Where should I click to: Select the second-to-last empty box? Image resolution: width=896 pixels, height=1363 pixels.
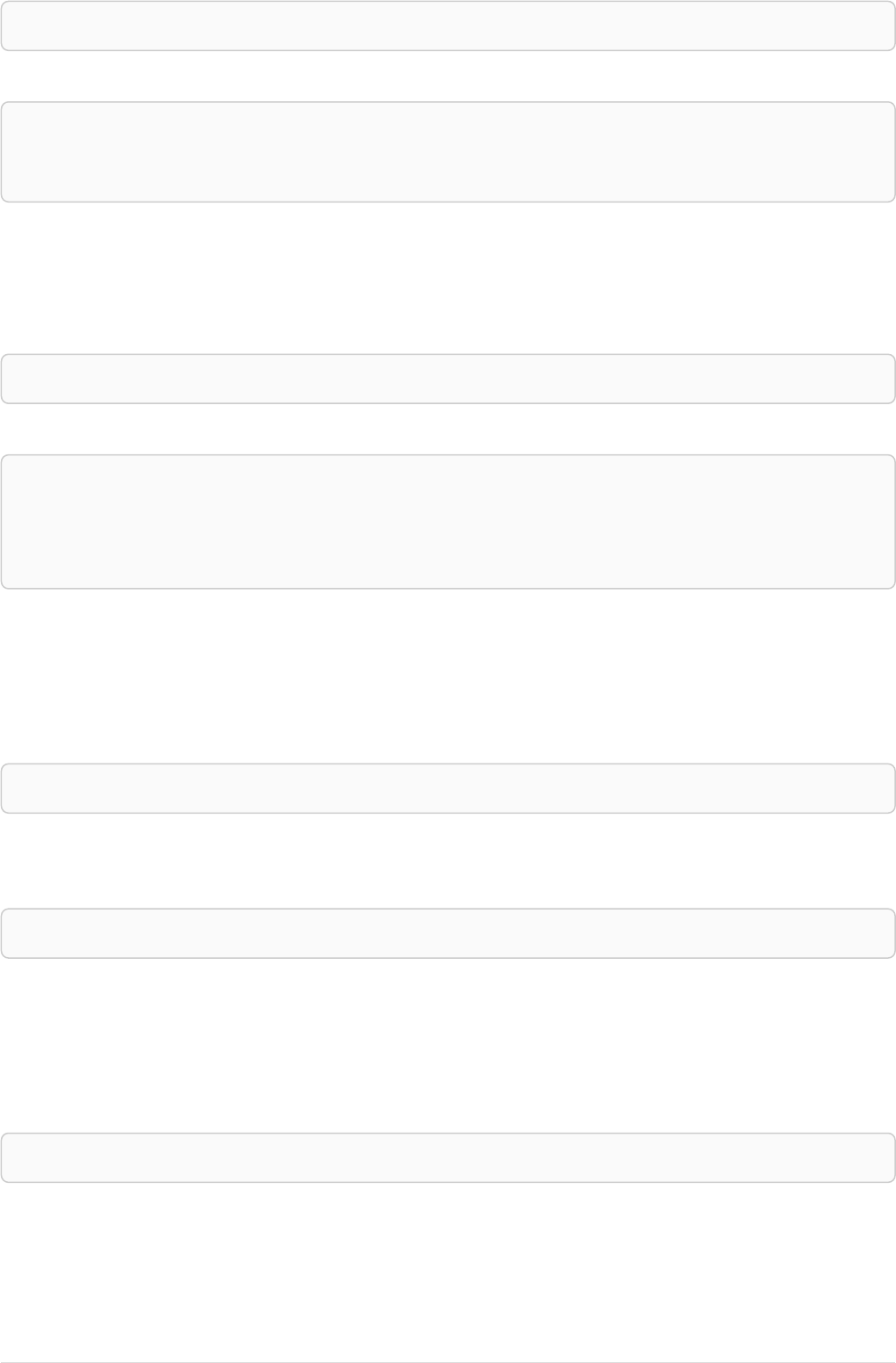point(448,933)
